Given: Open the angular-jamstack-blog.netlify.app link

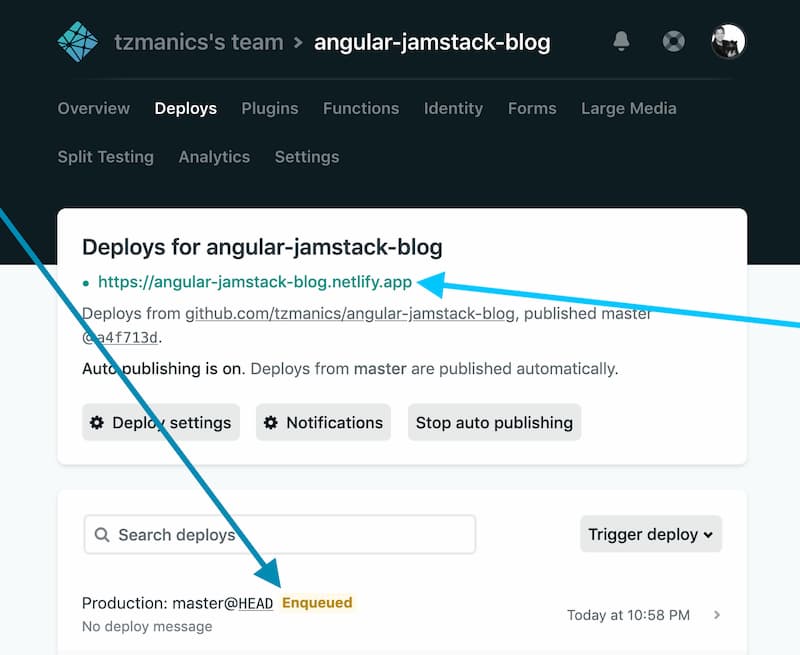Looking at the screenshot, I should (x=255, y=282).
